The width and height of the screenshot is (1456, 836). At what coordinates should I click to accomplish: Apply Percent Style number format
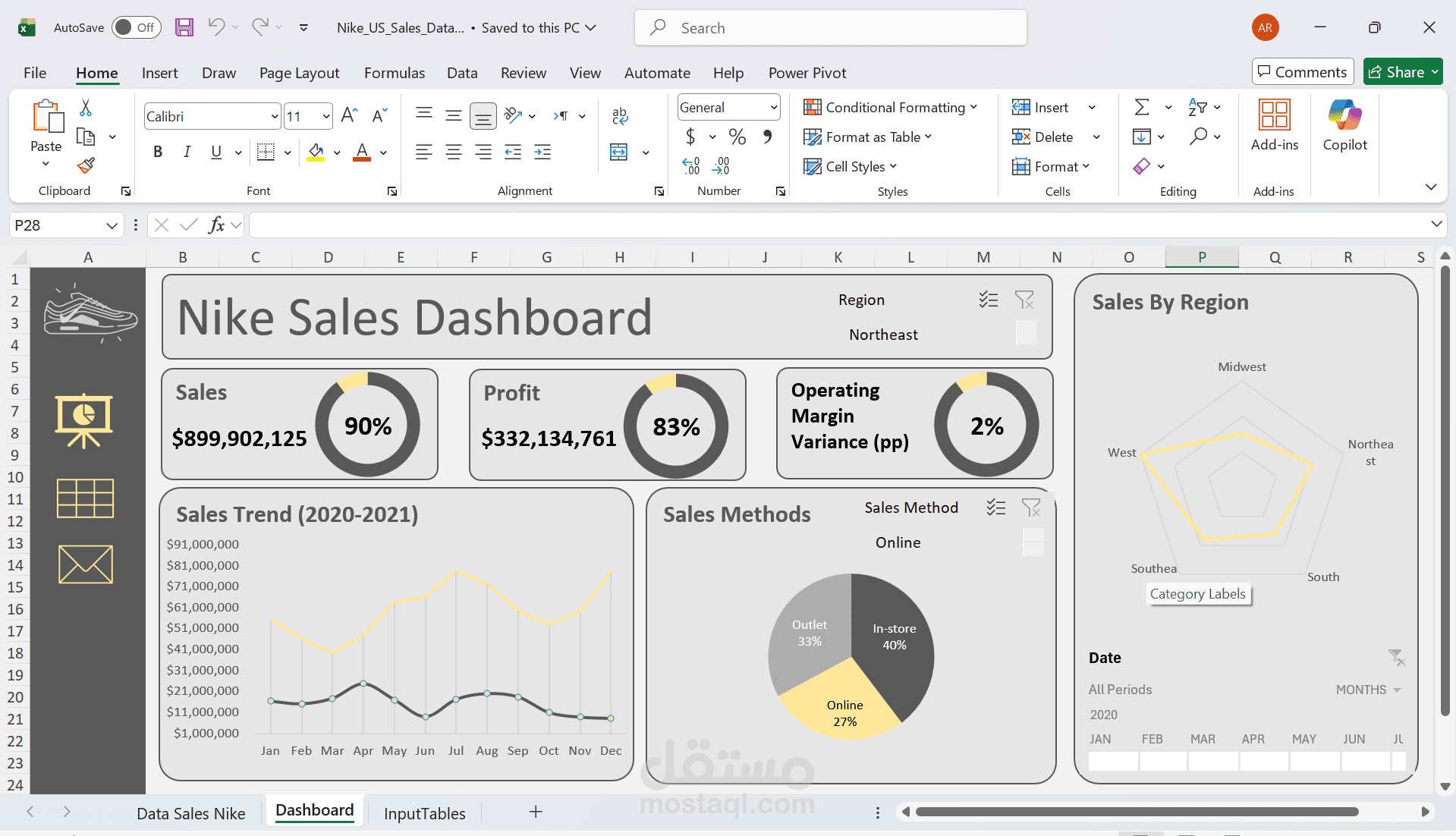[737, 137]
